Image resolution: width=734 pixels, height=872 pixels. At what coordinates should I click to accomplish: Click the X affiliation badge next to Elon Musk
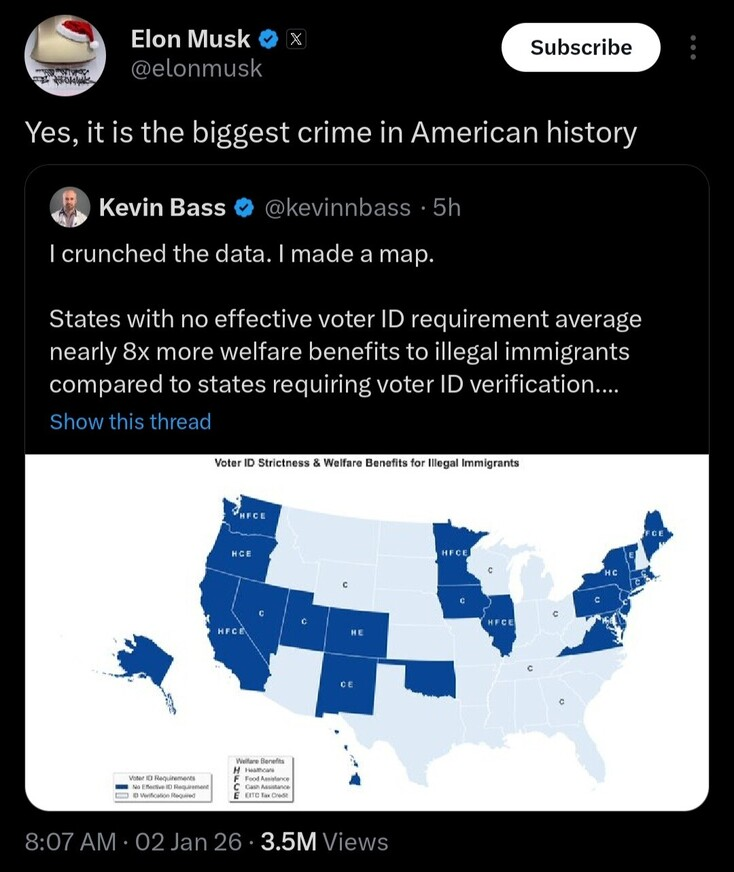click(296, 40)
